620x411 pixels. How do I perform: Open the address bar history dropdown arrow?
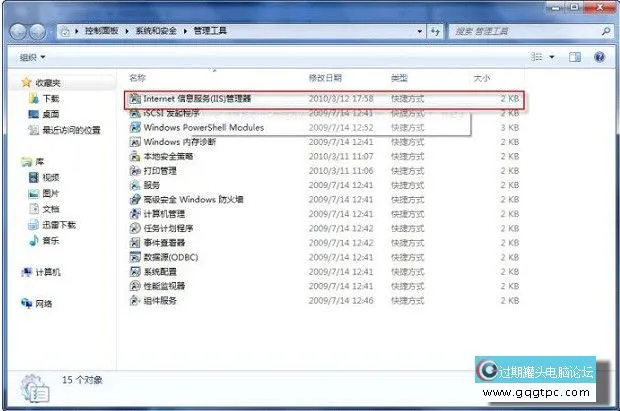420,31
